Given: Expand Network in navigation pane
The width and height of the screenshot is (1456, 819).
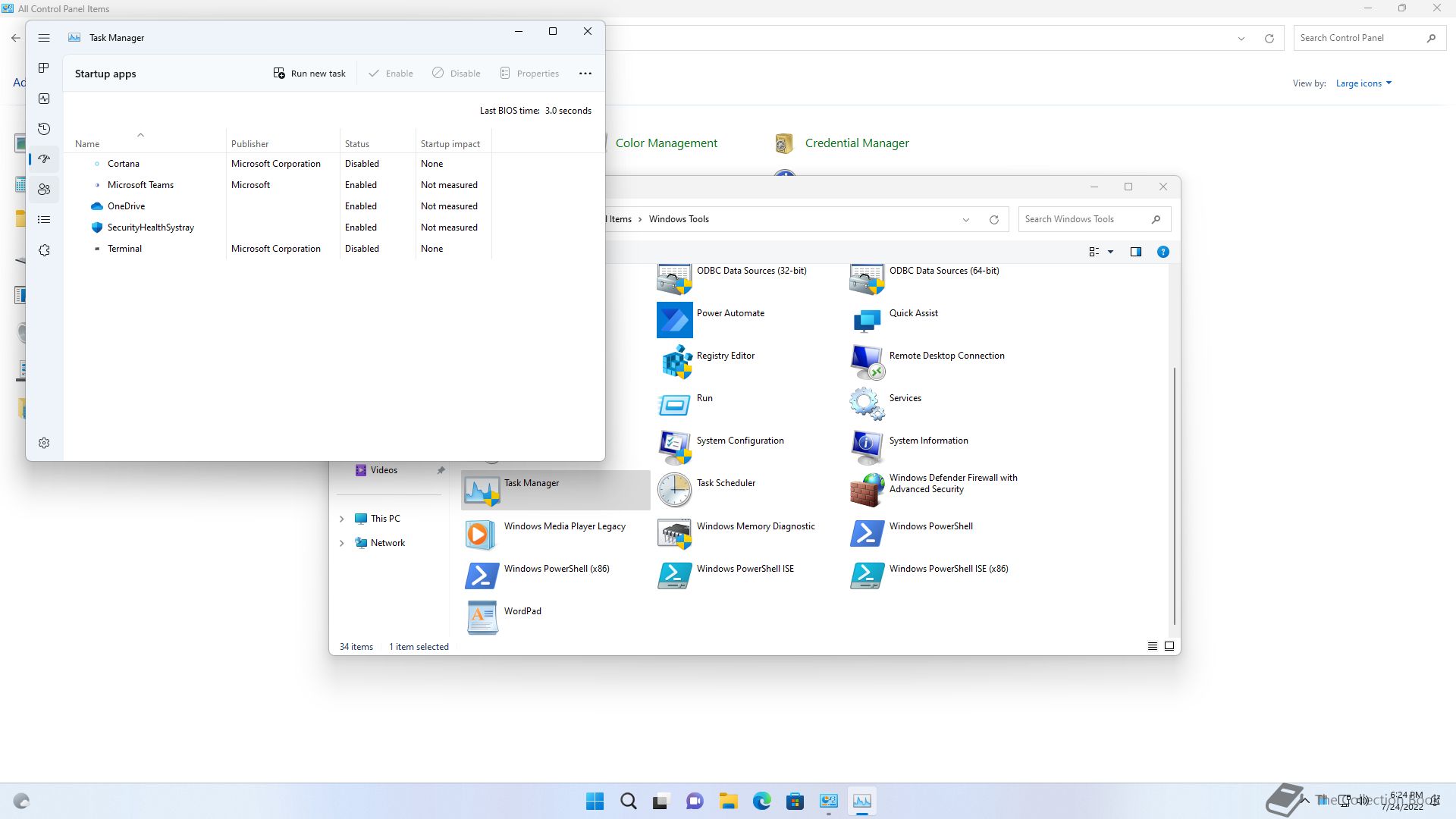Looking at the screenshot, I should pyautogui.click(x=342, y=544).
